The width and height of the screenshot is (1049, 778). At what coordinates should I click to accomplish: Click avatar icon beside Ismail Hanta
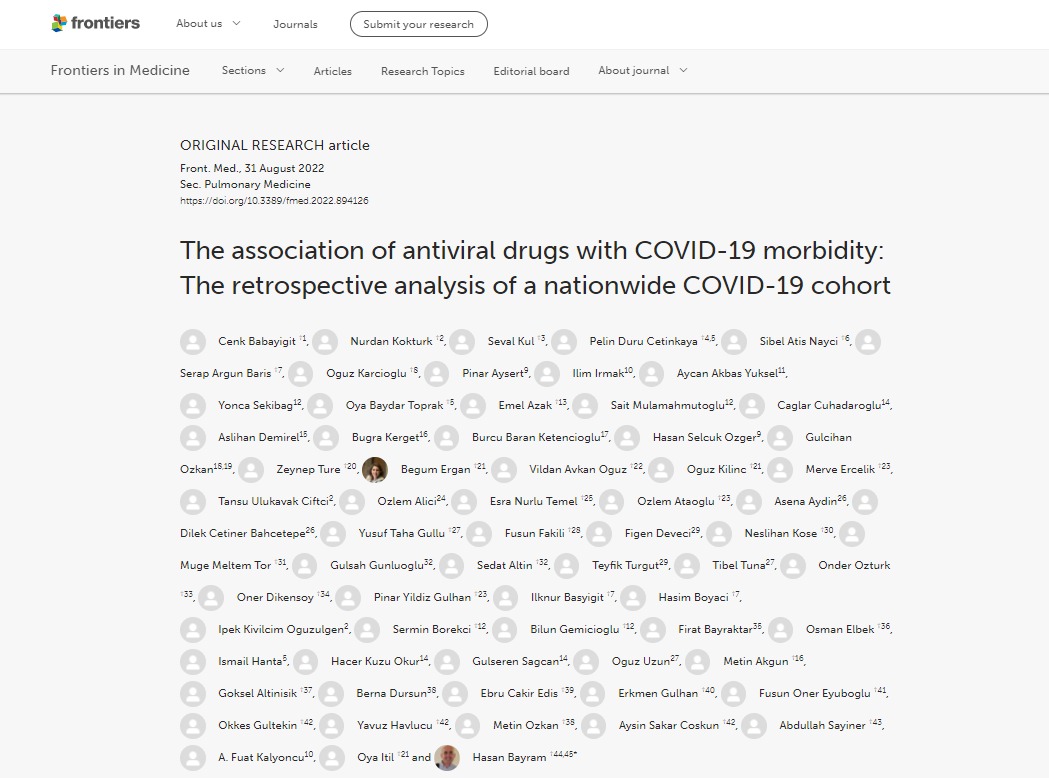(x=193, y=661)
